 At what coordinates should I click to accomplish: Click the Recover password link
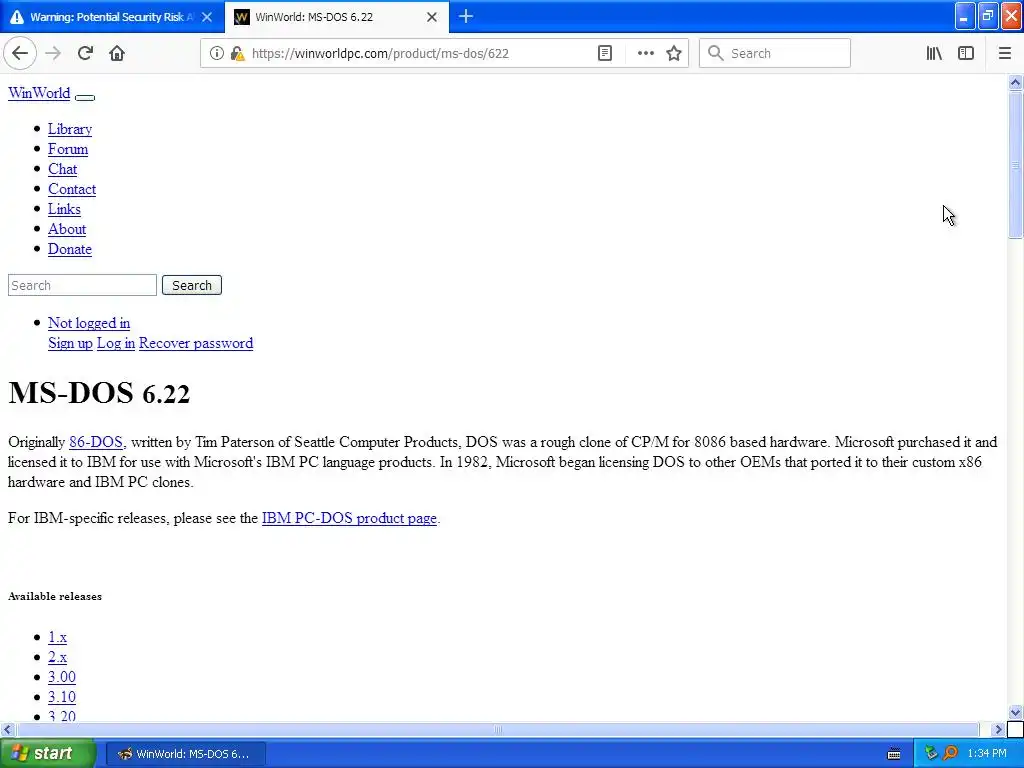click(x=196, y=344)
